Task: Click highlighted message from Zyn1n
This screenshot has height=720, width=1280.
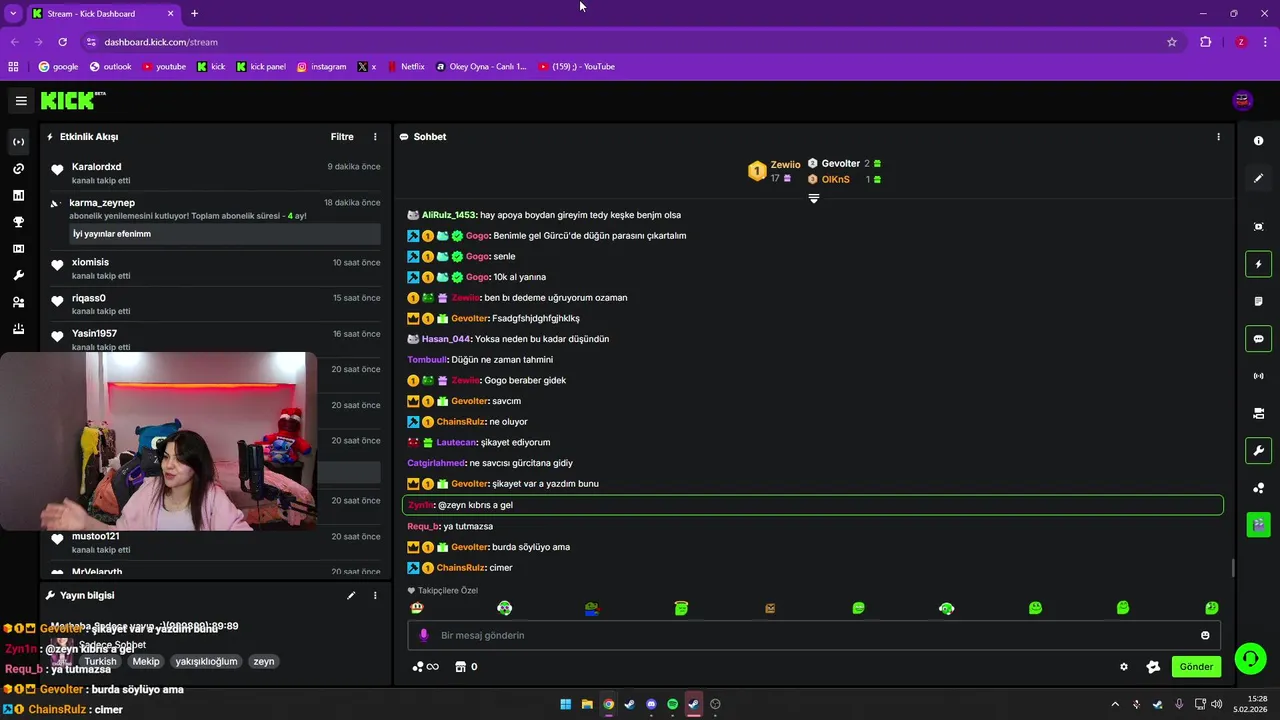Action: point(812,505)
